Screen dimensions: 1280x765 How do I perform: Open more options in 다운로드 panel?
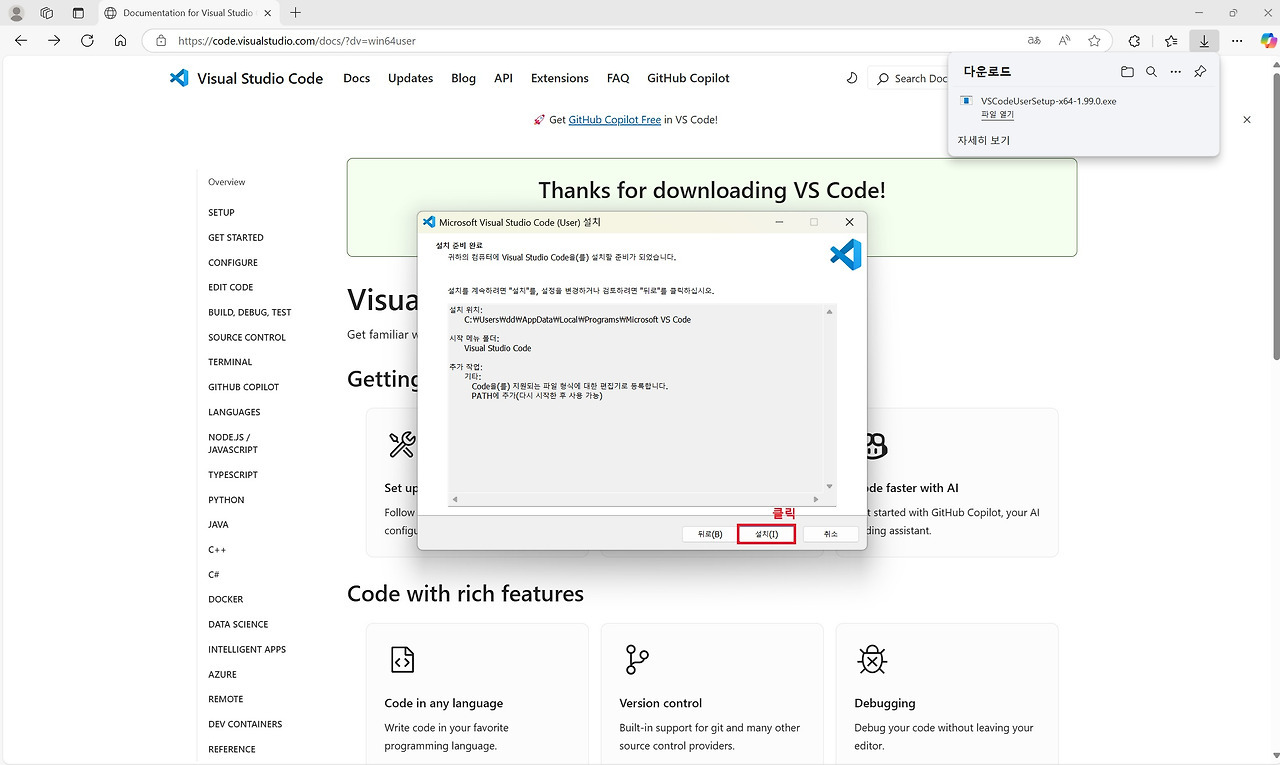(1176, 72)
